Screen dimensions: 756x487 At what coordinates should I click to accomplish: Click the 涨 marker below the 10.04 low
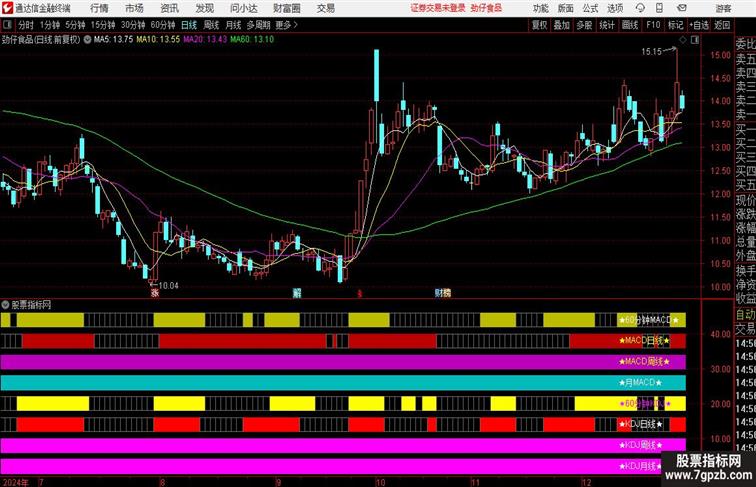pos(155,293)
